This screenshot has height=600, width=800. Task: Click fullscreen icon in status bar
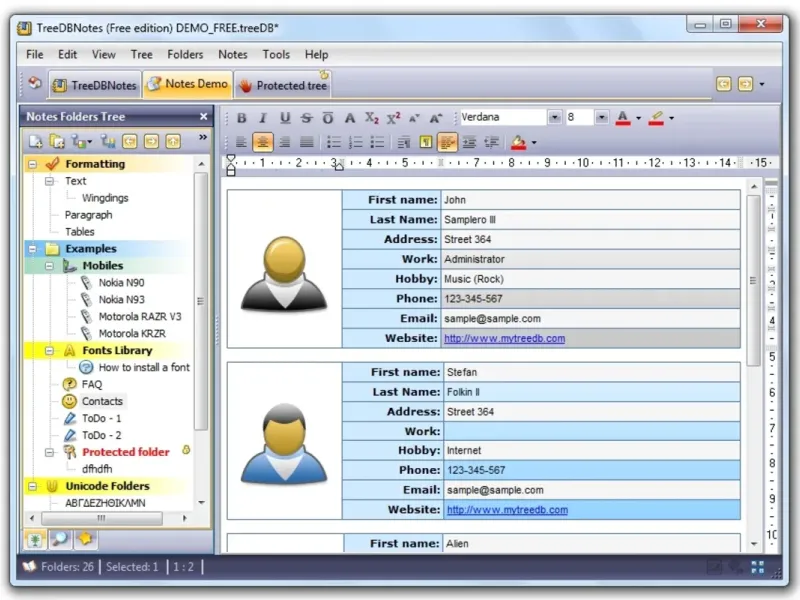758,567
